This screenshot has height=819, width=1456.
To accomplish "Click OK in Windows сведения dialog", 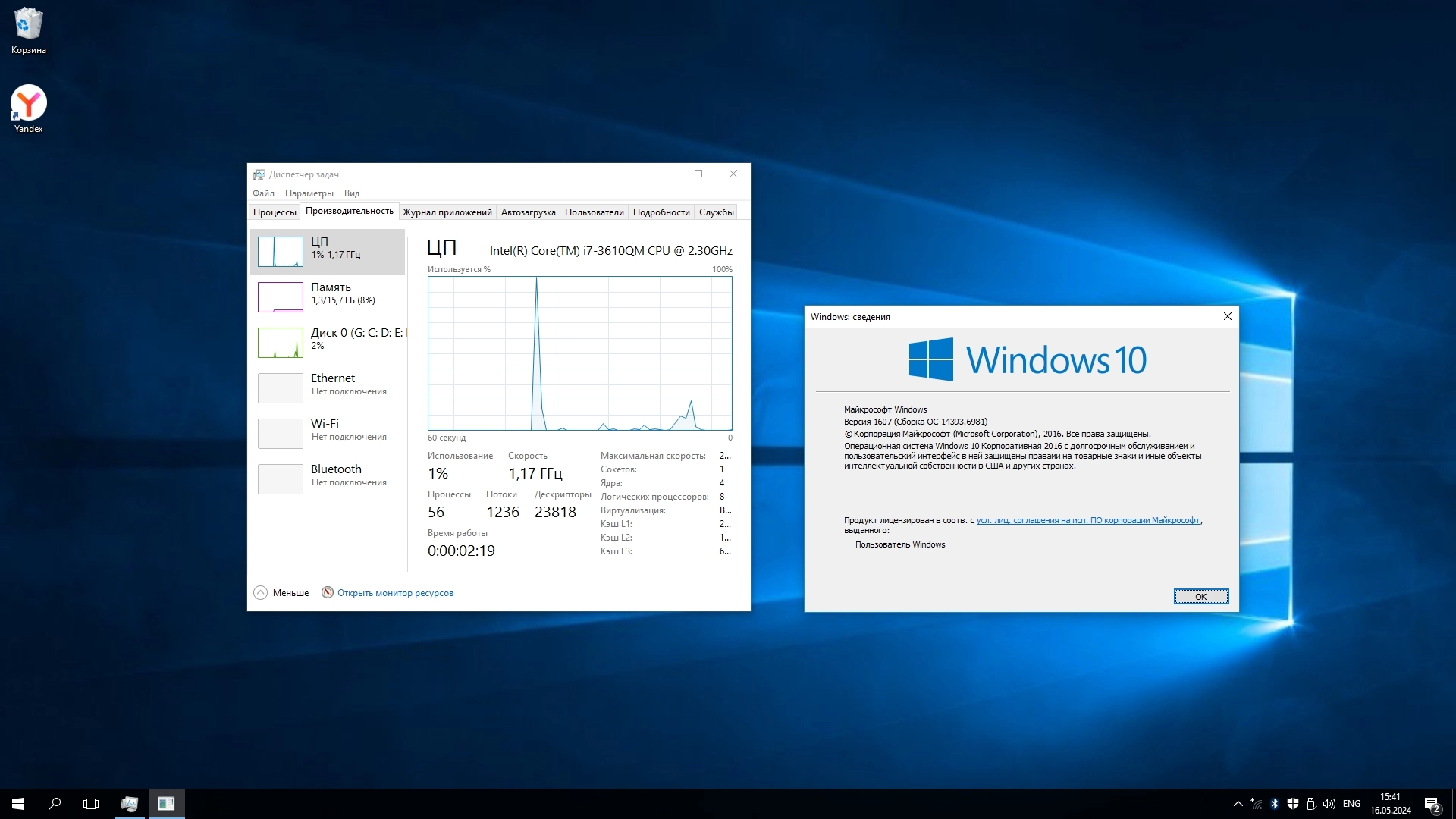I will 1200,597.
